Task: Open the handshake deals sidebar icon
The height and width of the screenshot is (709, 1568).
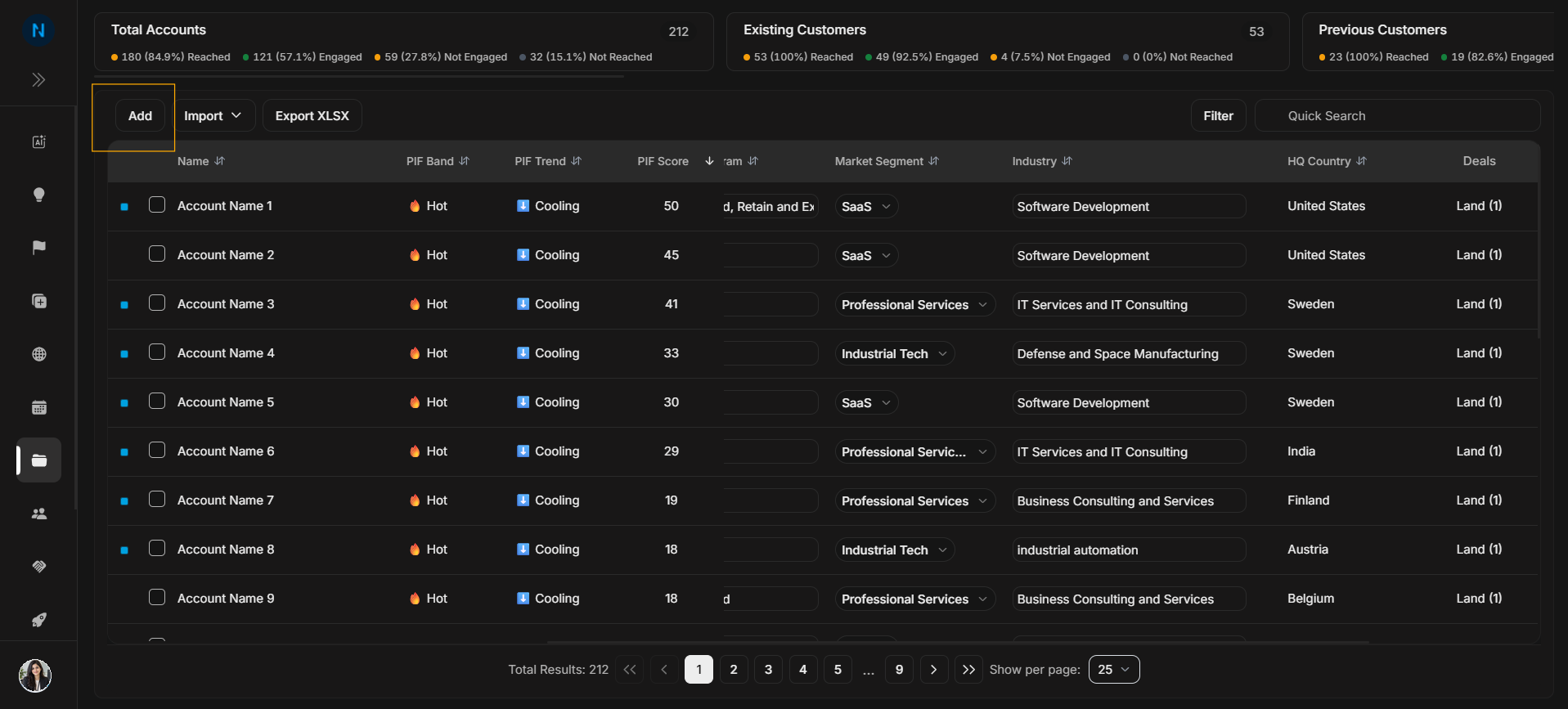Action: tap(38, 567)
